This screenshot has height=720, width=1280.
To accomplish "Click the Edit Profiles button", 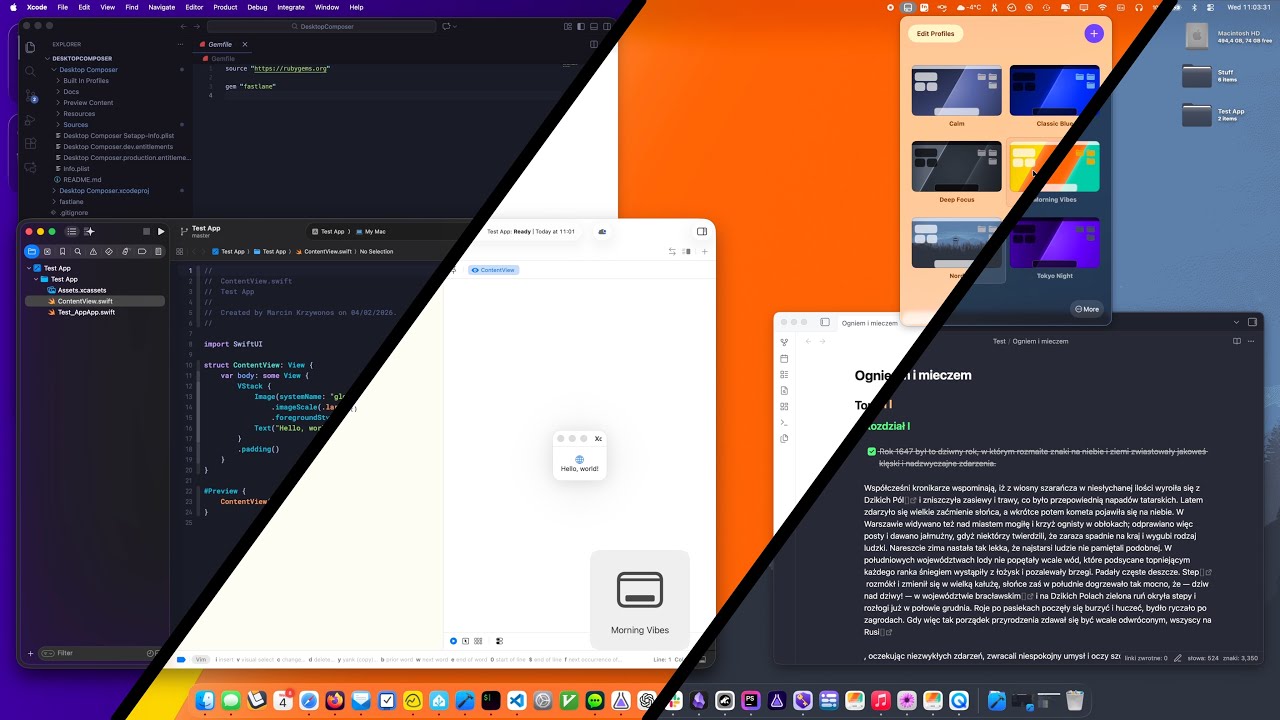I will pyautogui.click(x=935, y=34).
